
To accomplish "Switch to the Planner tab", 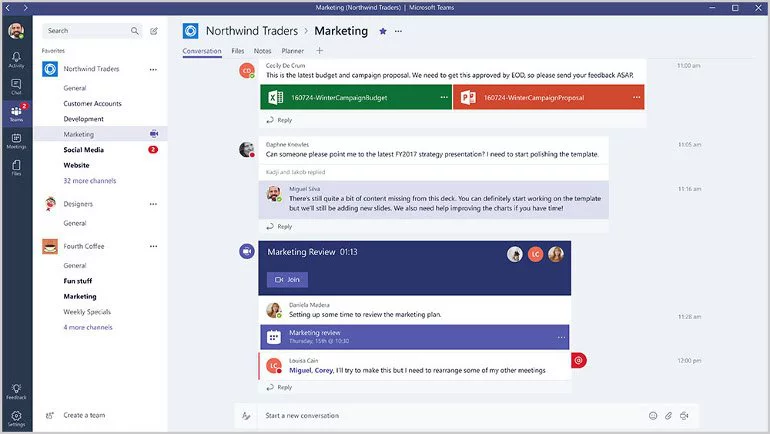I will coord(293,51).
